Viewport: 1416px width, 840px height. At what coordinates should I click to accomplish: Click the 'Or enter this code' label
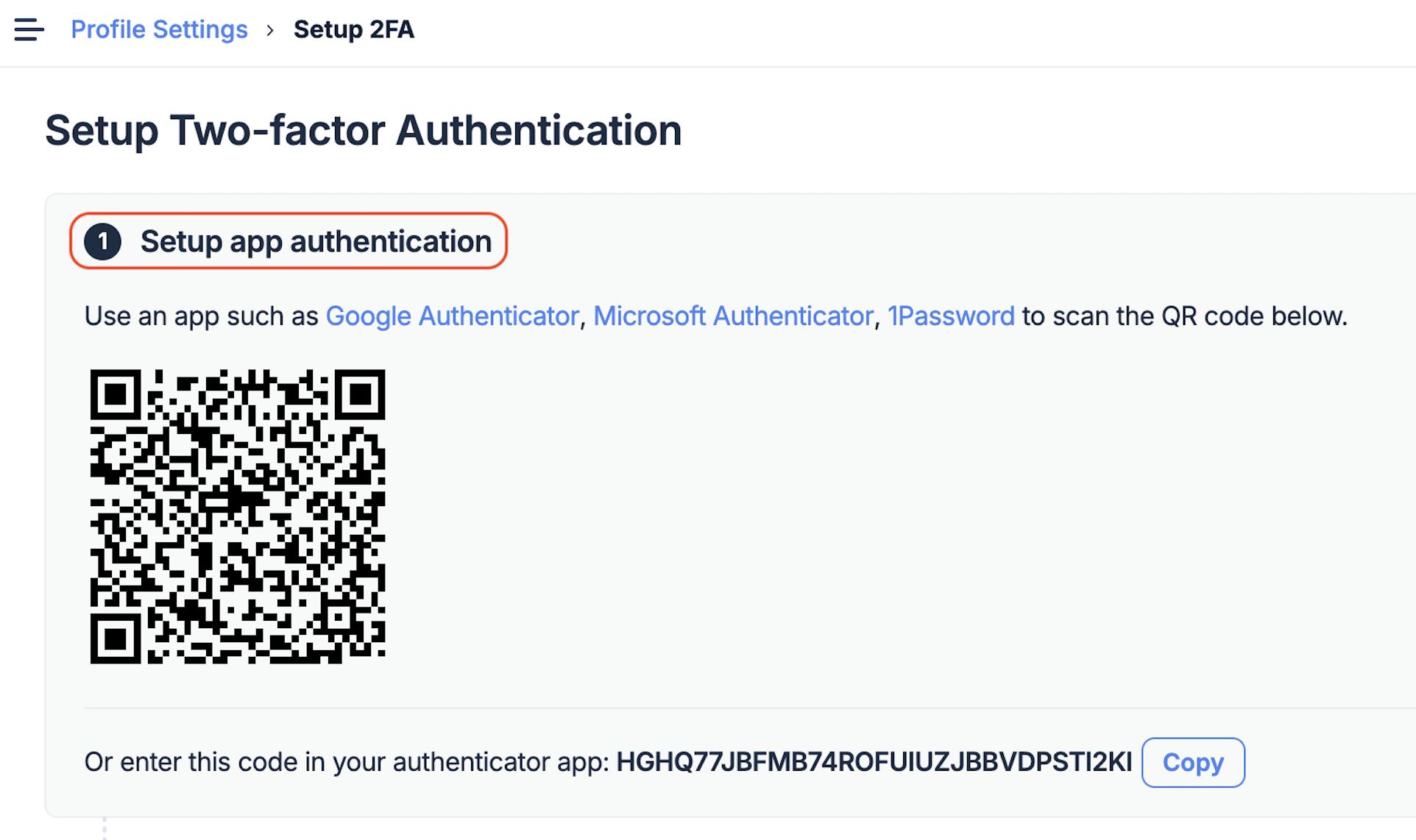point(347,762)
